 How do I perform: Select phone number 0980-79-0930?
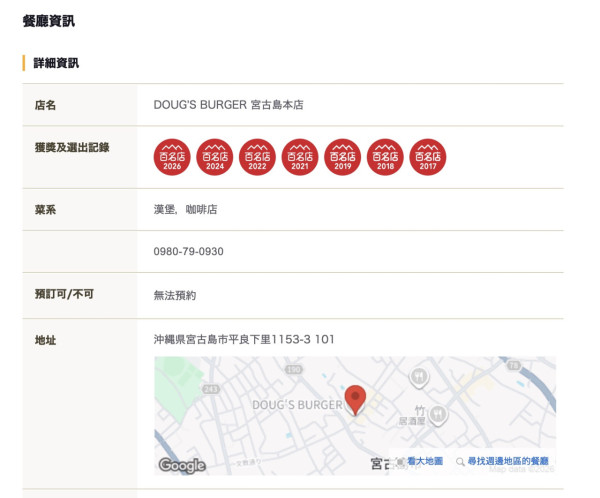(189, 251)
